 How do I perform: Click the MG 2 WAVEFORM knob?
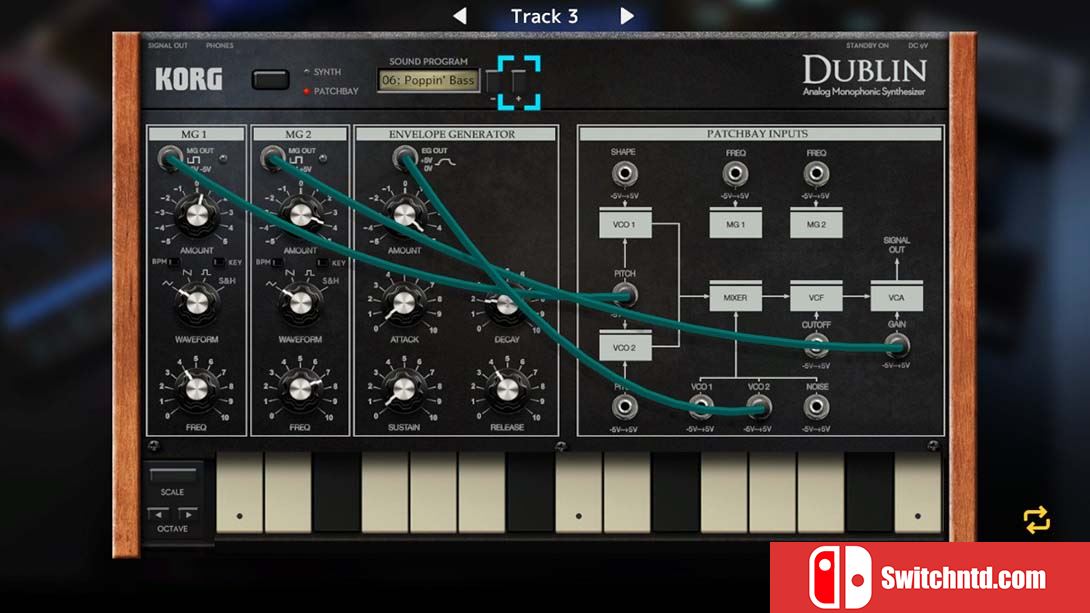(x=300, y=303)
